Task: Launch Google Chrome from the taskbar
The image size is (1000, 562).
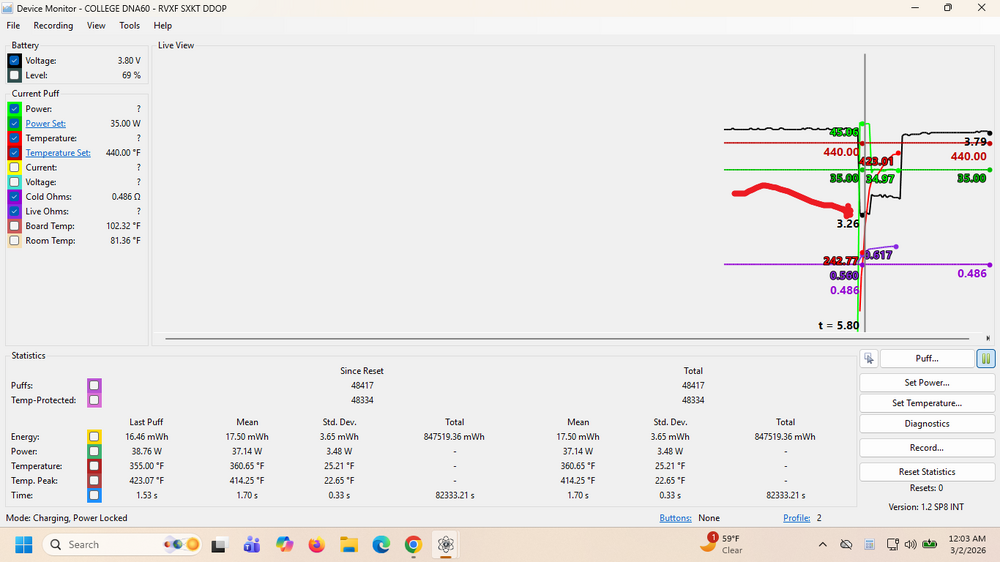Action: [x=413, y=545]
